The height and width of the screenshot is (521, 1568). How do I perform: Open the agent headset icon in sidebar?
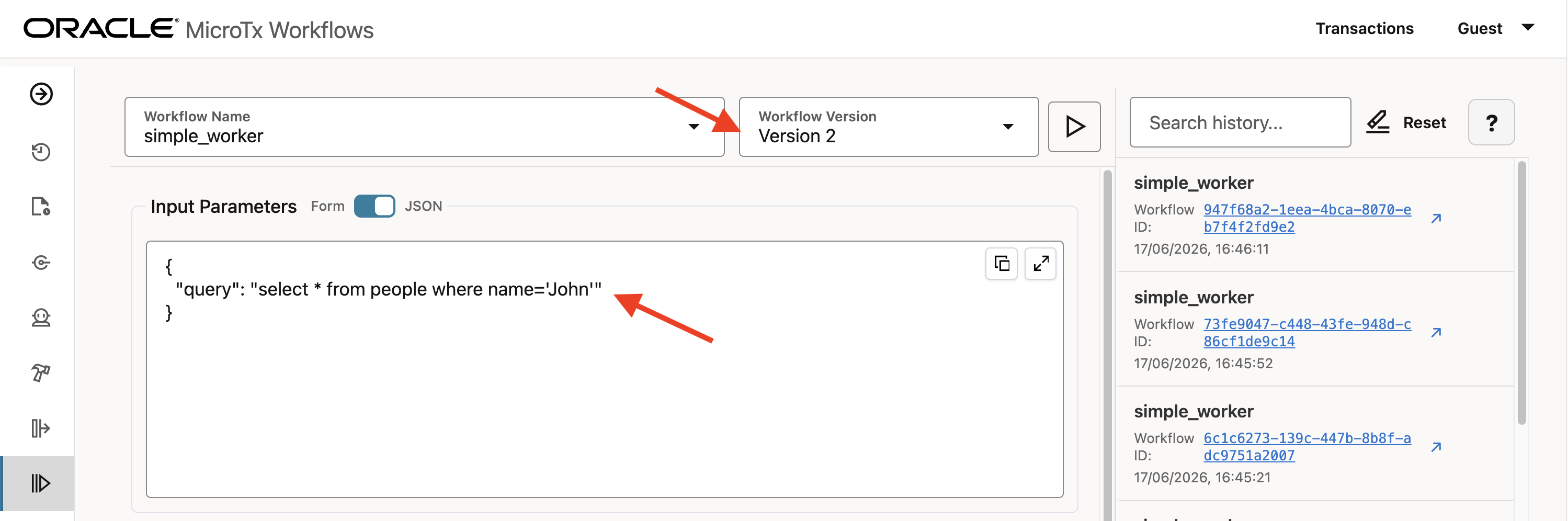[x=41, y=318]
